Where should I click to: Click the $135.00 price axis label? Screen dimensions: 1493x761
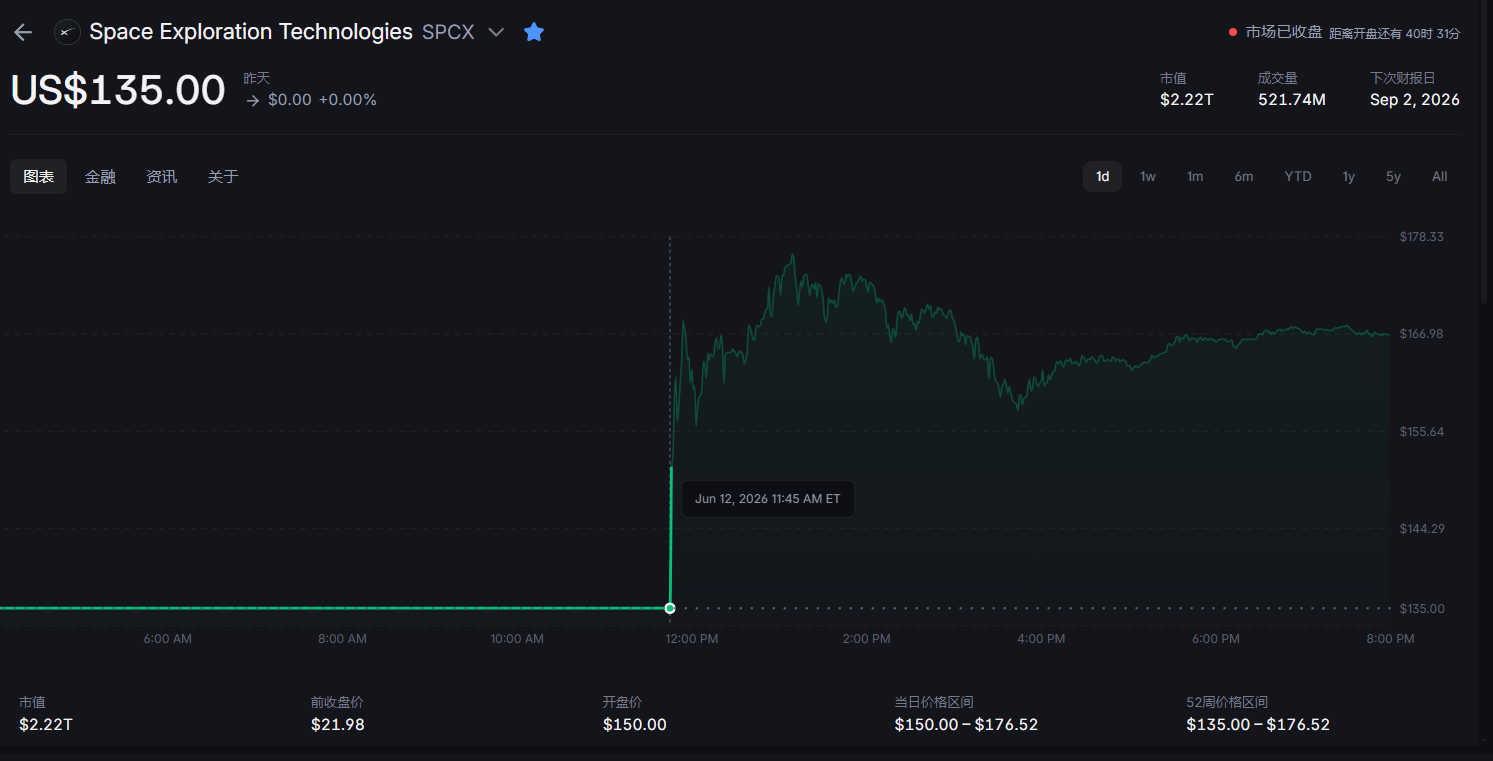click(x=1422, y=609)
